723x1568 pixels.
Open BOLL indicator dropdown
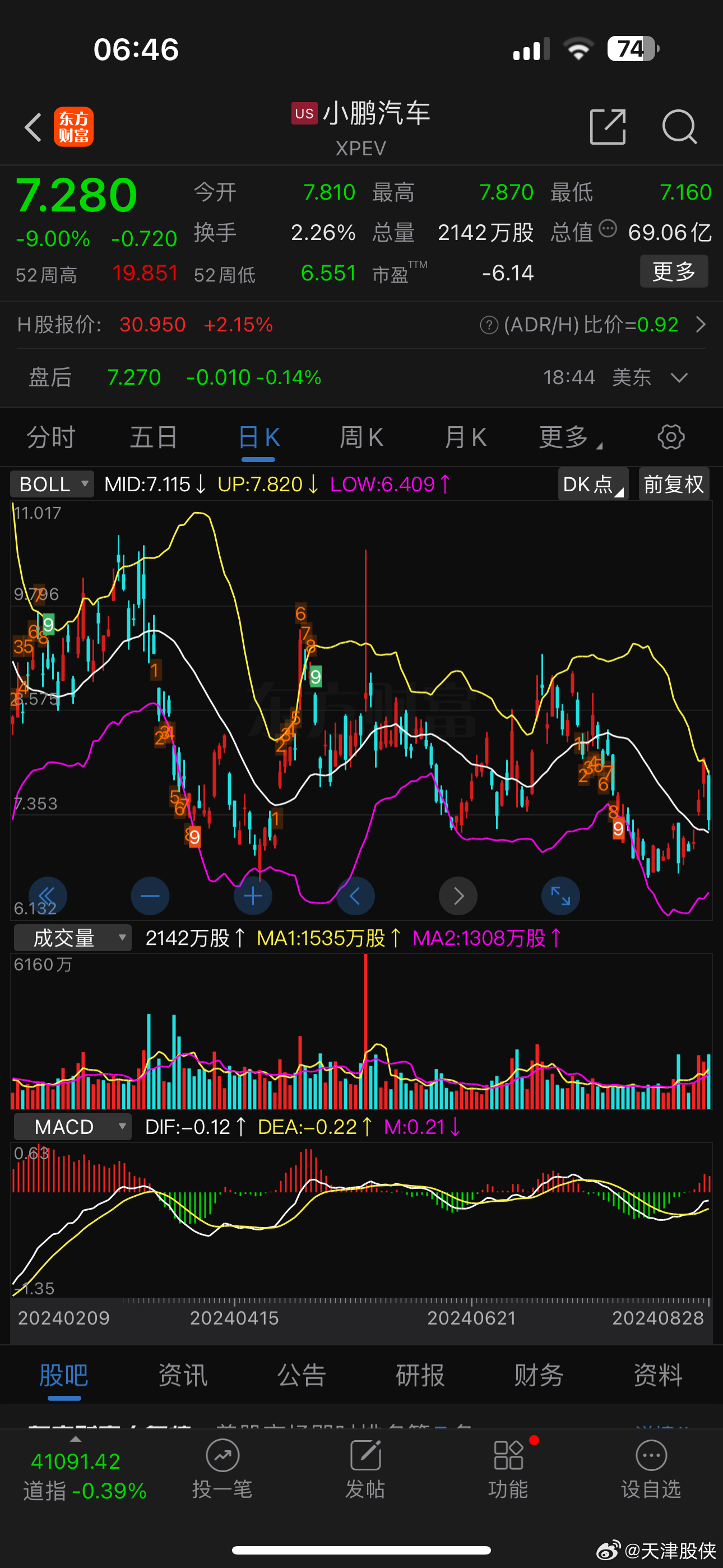(x=52, y=484)
